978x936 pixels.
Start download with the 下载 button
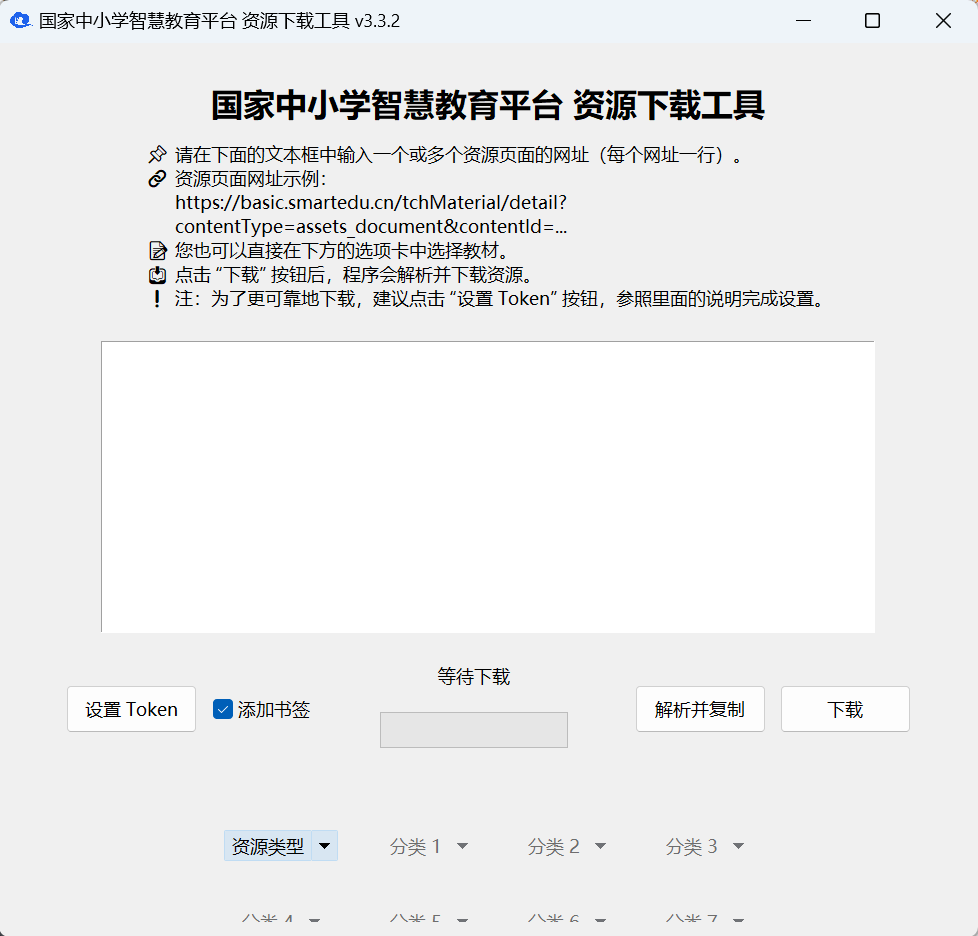pyautogui.click(x=845, y=709)
